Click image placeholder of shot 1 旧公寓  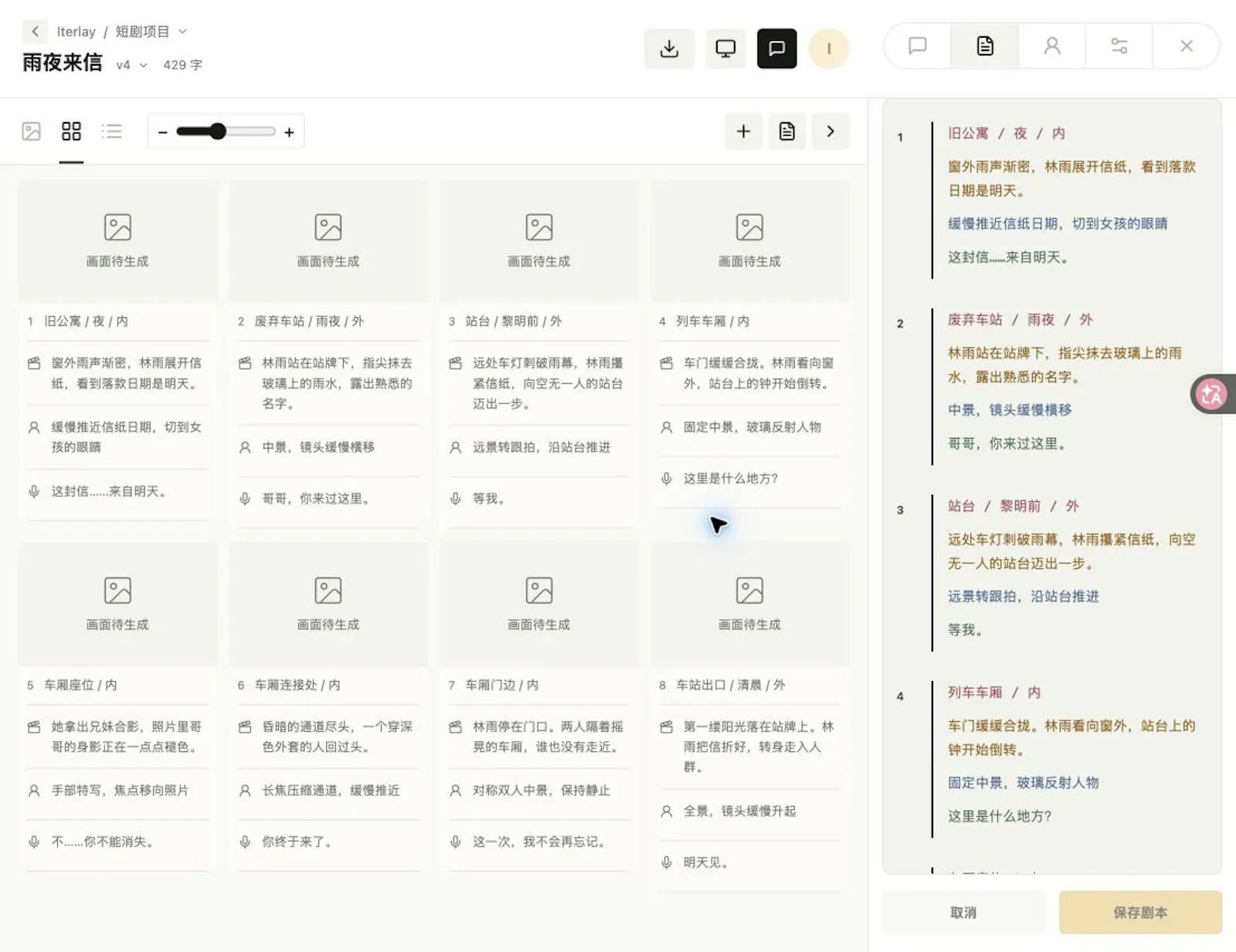(117, 241)
